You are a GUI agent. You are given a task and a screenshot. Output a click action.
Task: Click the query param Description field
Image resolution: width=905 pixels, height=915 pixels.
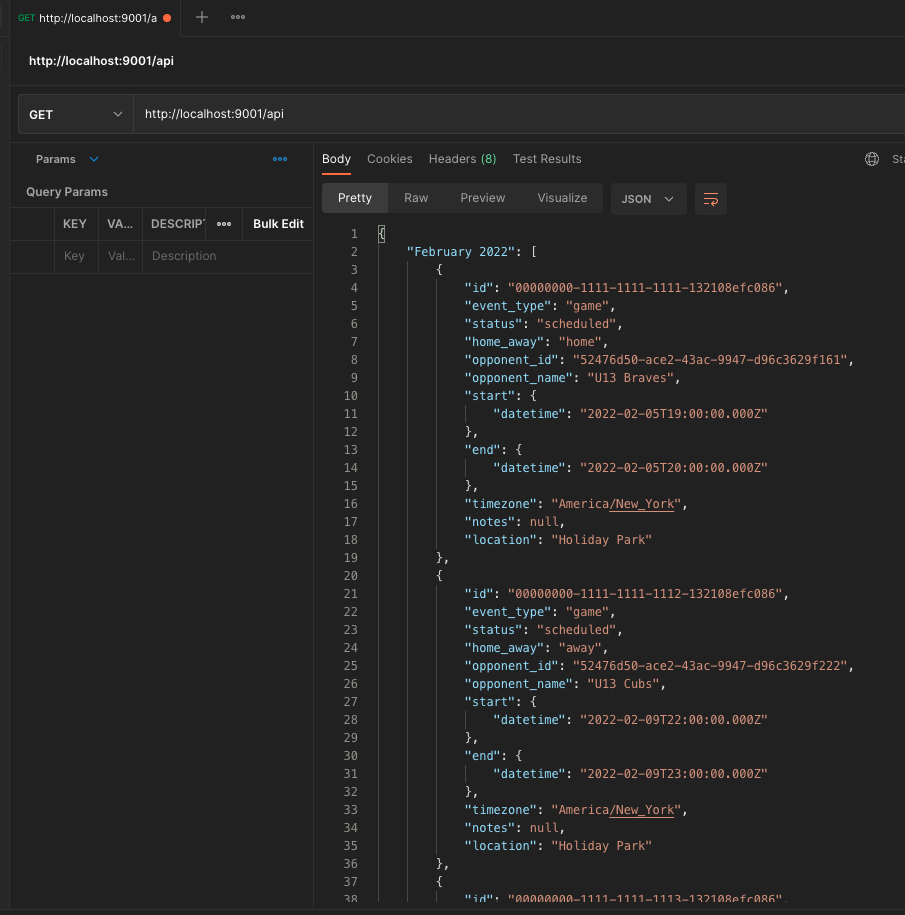(228, 256)
